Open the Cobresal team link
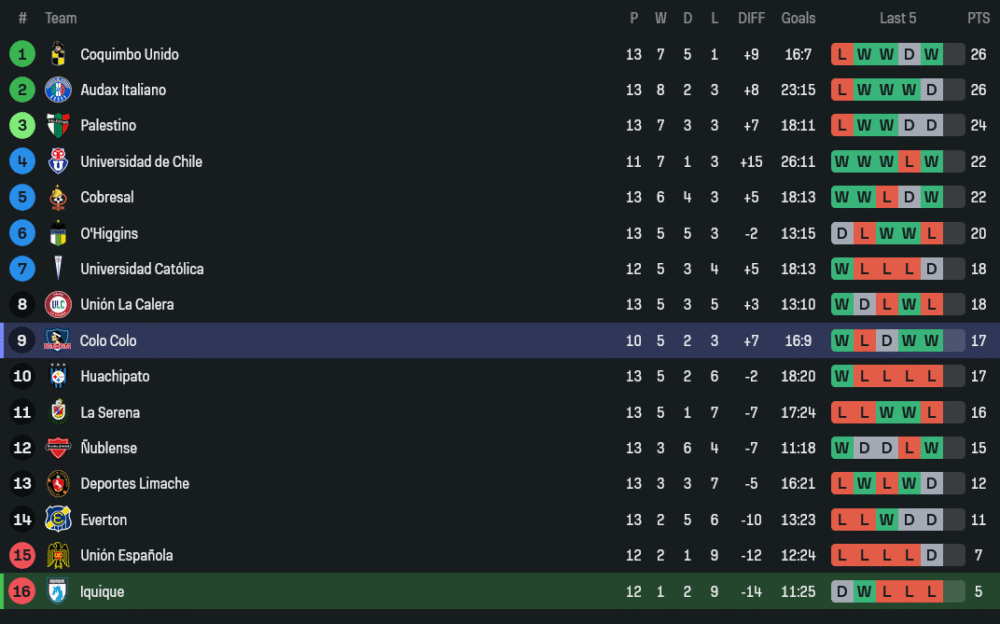The image size is (1000, 624). click(107, 197)
